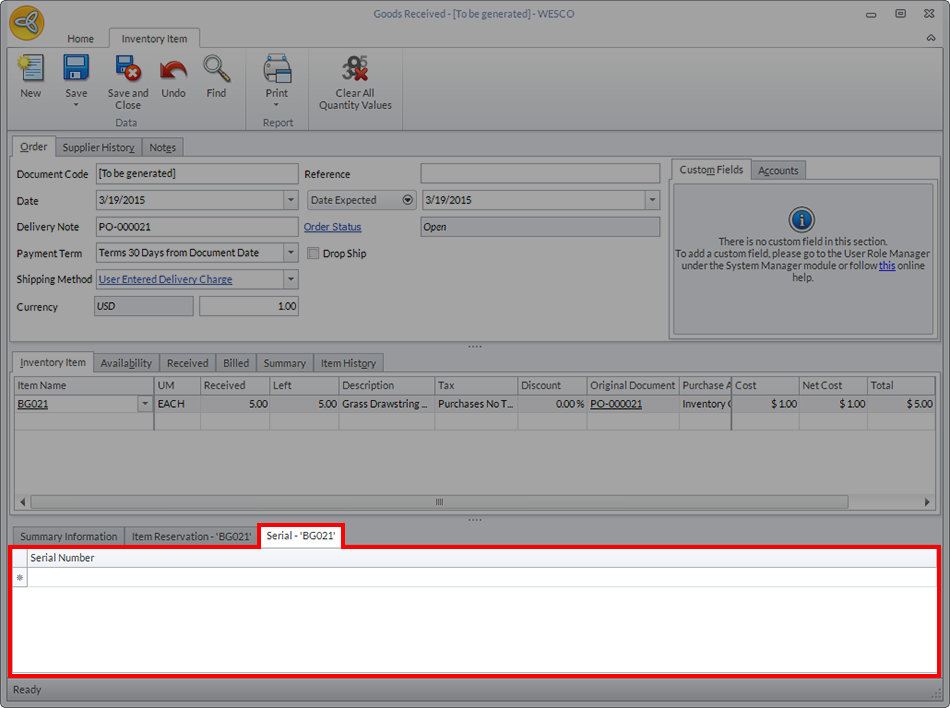The height and width of the screenshot is (708, 950).
Task: Click the empty Serial Number entry row
Action: coord(480,577)
